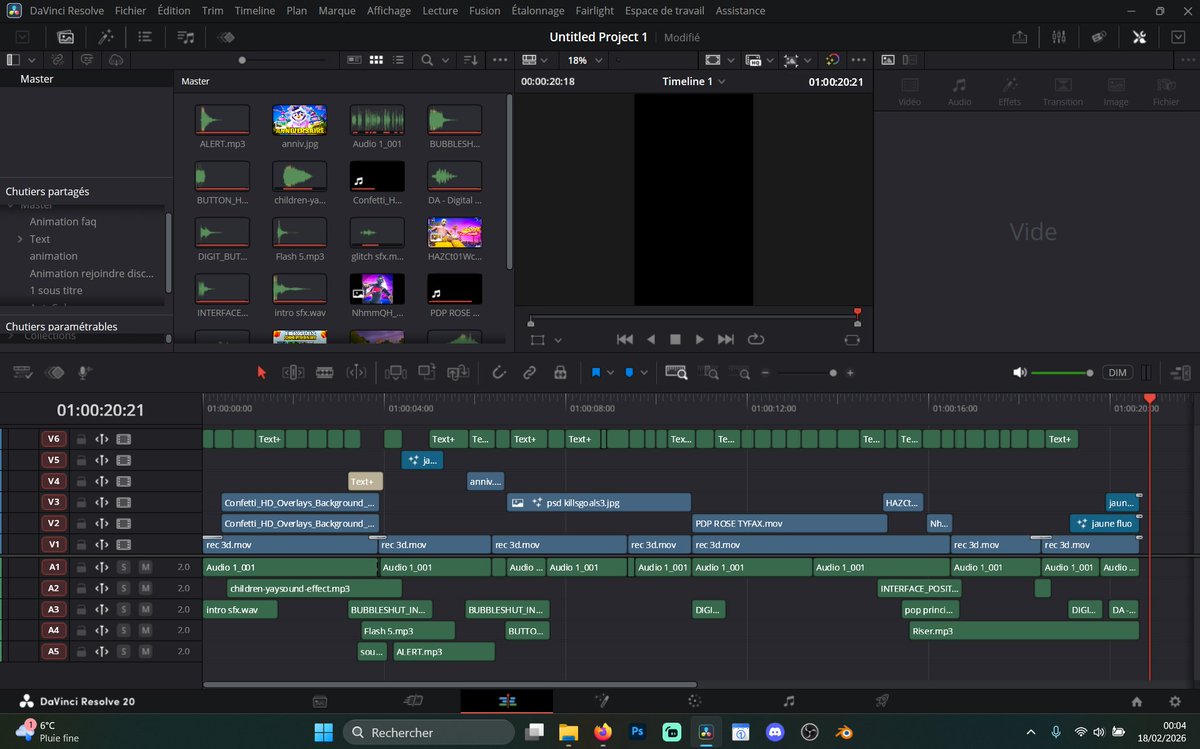This screenshot has width=1200, height=749.
Task: Lock the V6 video track
Action: pos(81,439)
